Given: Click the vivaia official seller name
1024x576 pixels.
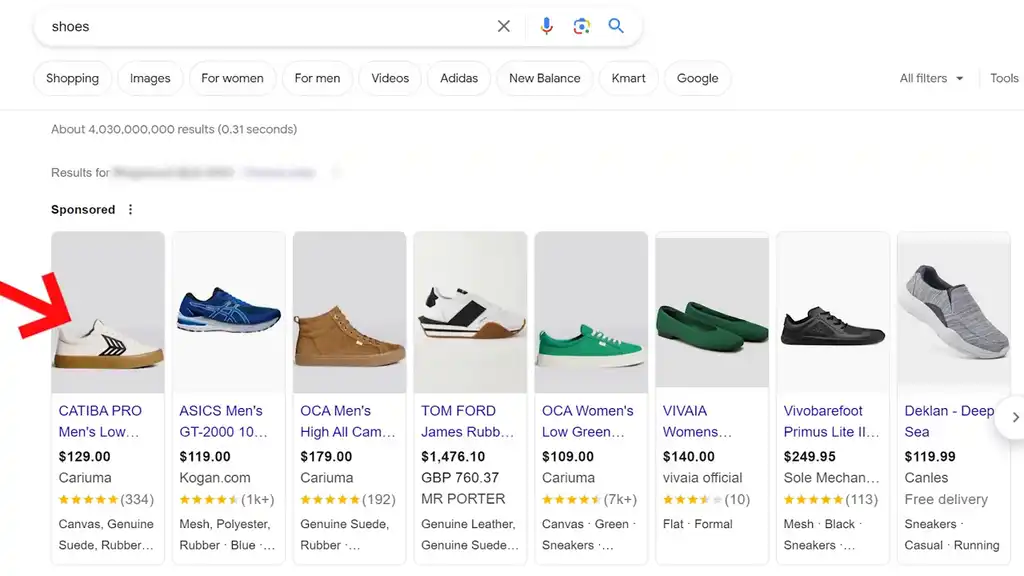Looking at the screenshot, I should (702, 478).
